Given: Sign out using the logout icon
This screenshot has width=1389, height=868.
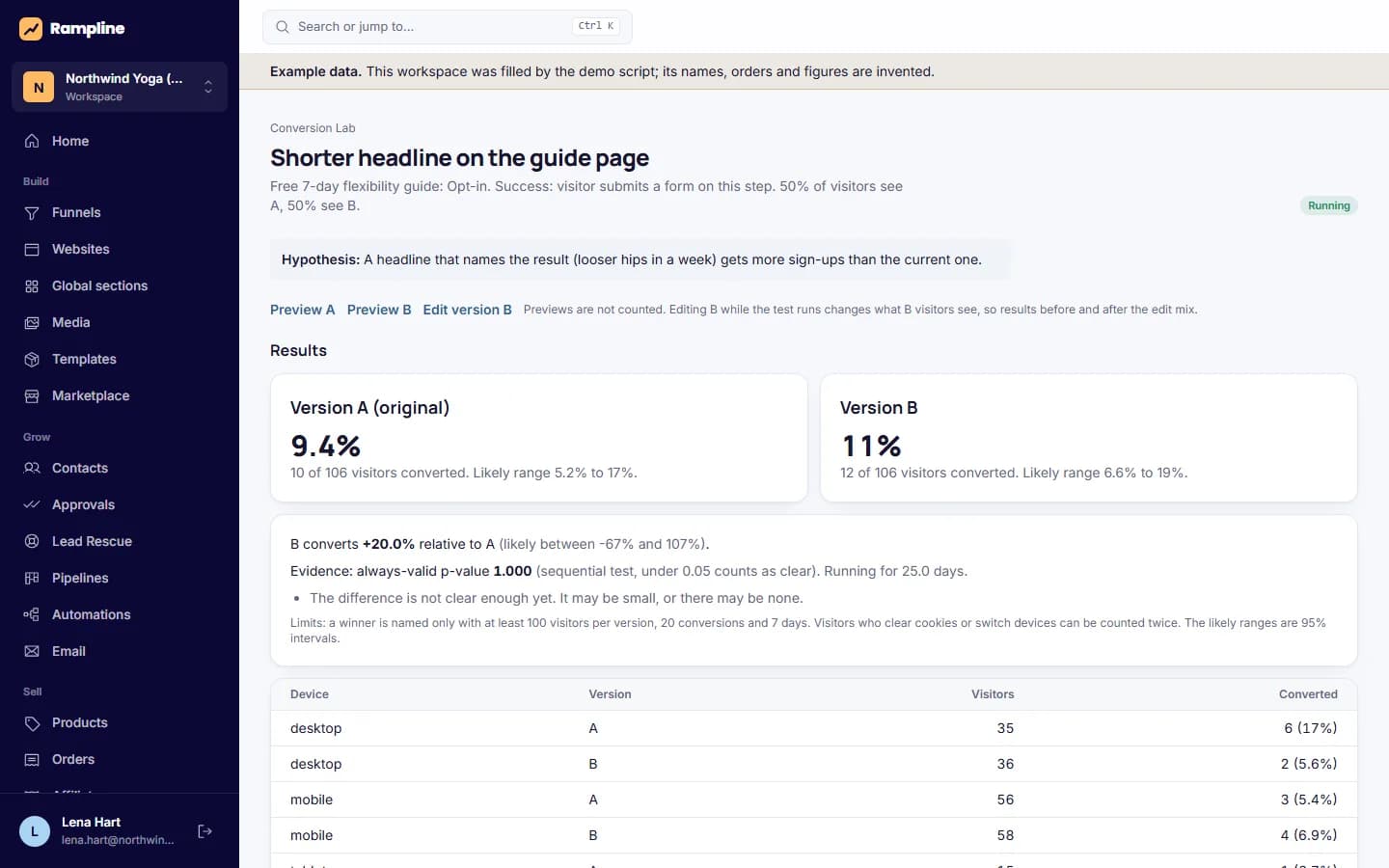Looking at the screenshot, I should [204, 831].
